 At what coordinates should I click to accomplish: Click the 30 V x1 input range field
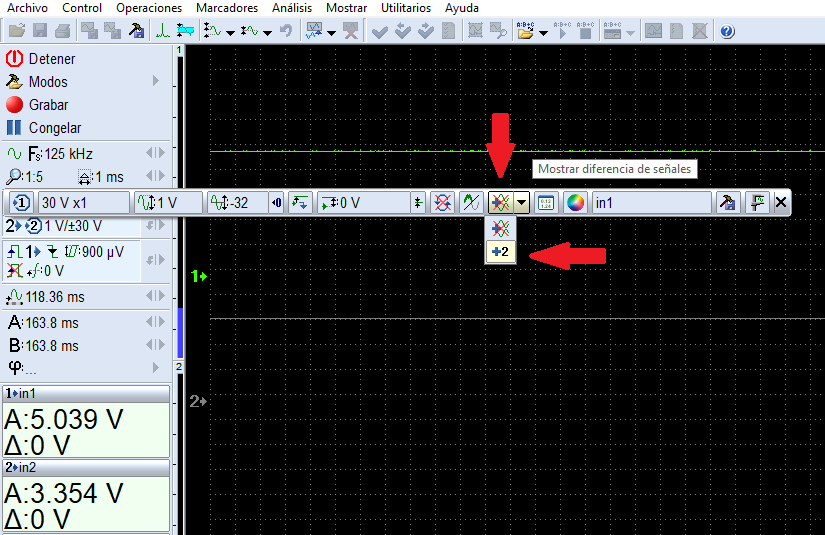84,203
